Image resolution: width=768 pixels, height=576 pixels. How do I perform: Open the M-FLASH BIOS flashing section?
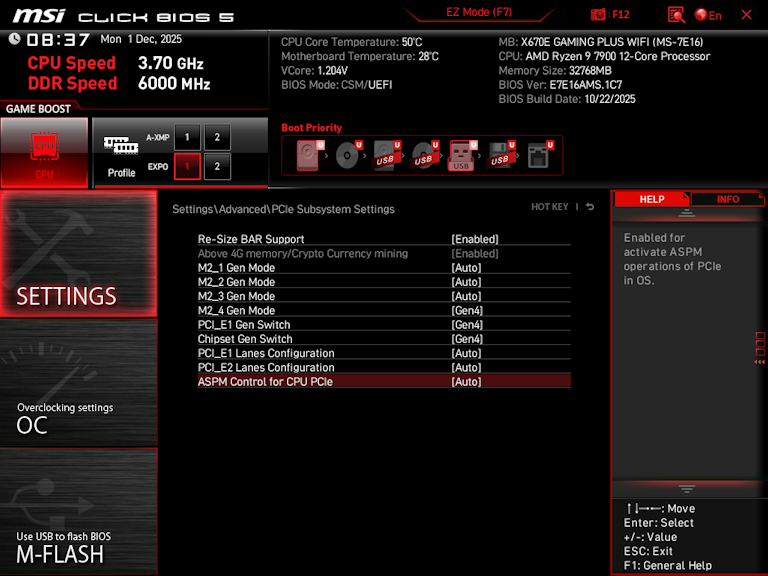[x=78, y=511]
